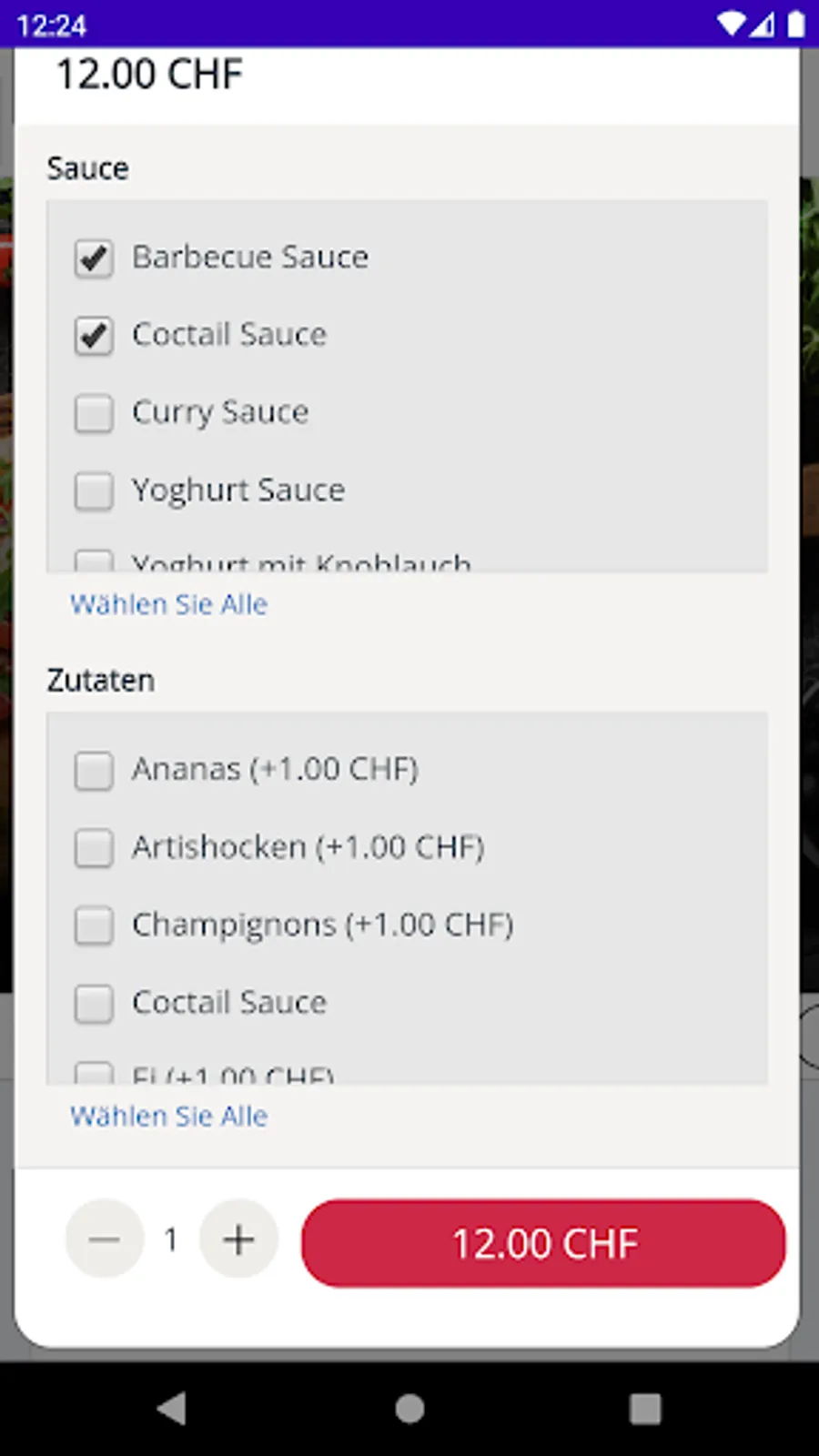Tick the partially visible Yoghurt mit Knoblauch checkbox
Image resolution: width=819 pixels, height=1456 pixels.
pos(94,561)
